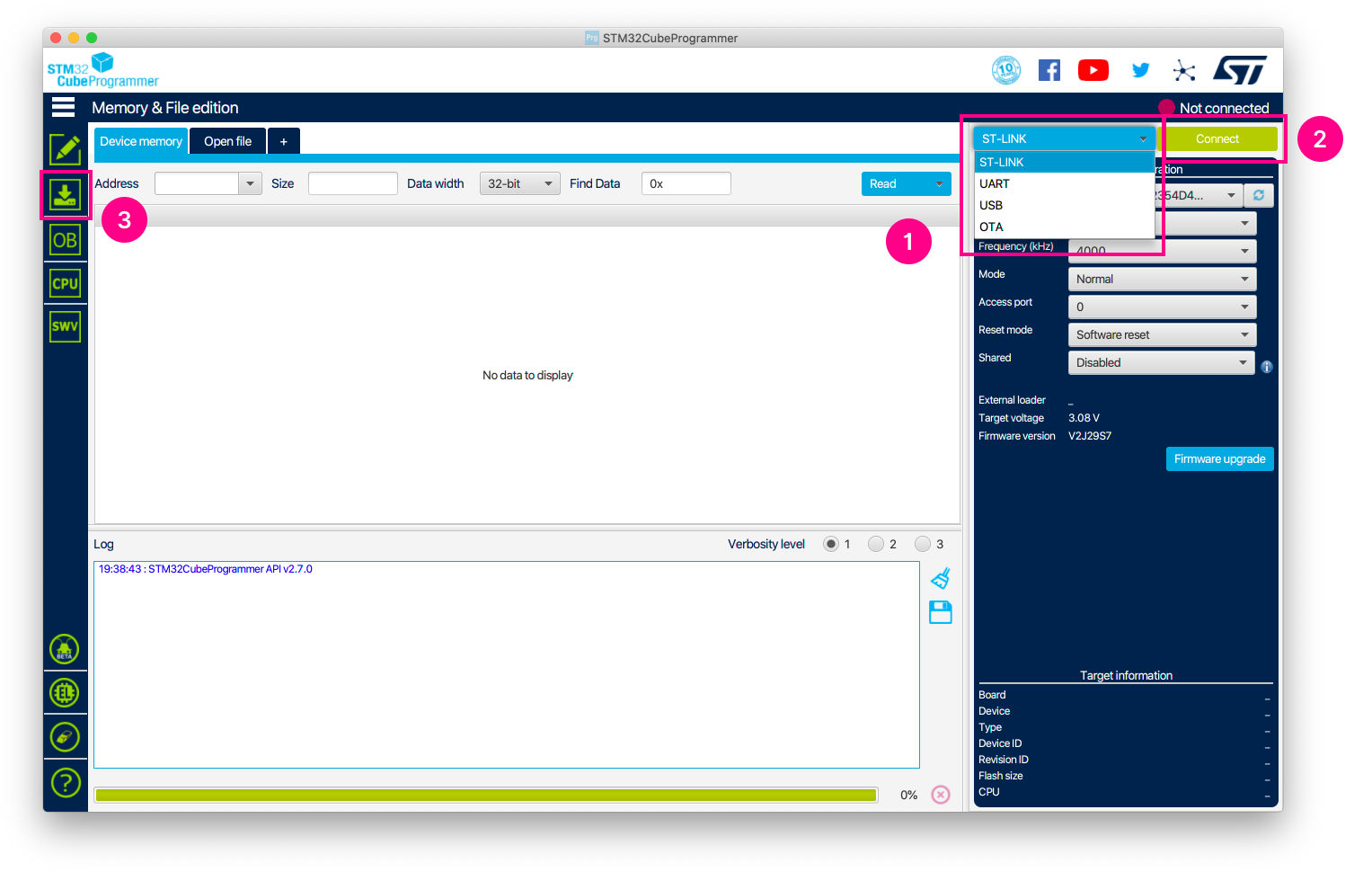Screen dimensions: 1372x872
Task: Click the full chip erase icon
Action: click(x=65, y=737)
